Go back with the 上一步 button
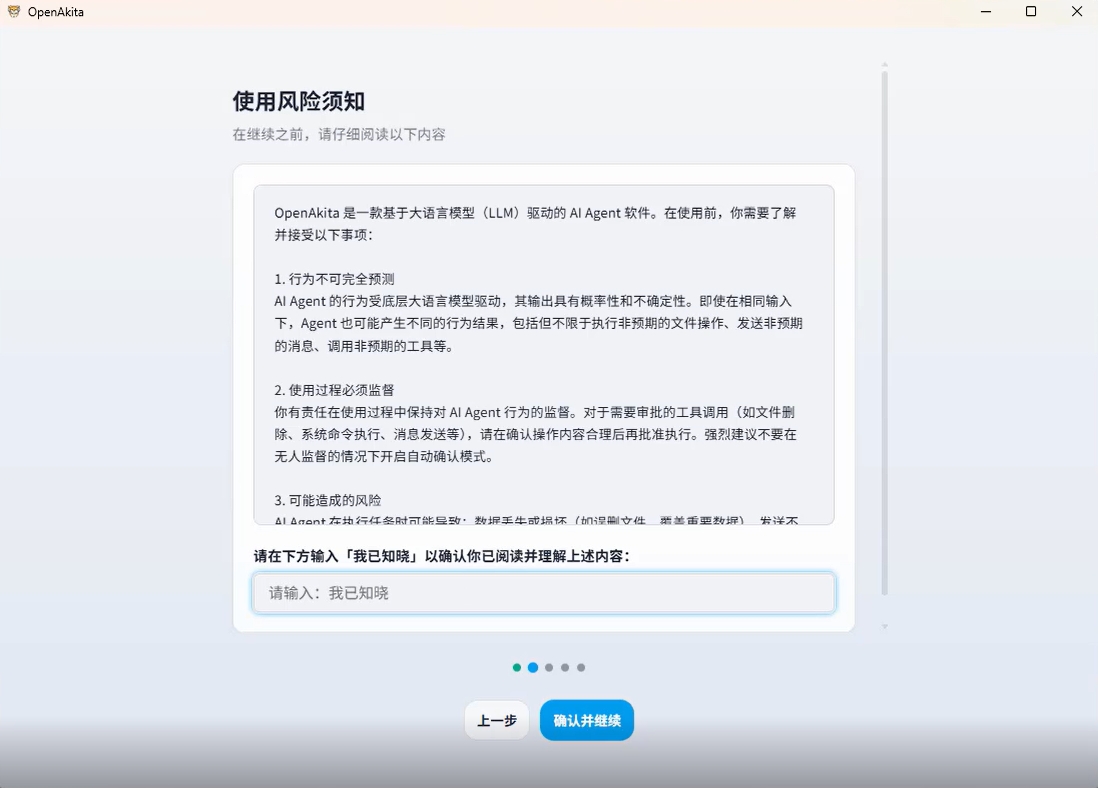This screenshot has width=1098, height=788. tap(496, 720)
